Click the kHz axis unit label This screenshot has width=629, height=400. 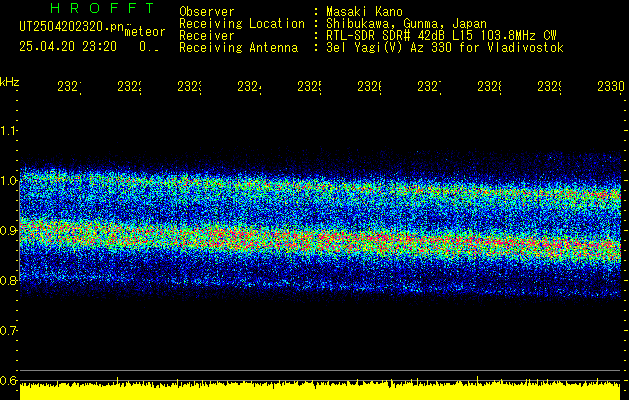(9, 82)
